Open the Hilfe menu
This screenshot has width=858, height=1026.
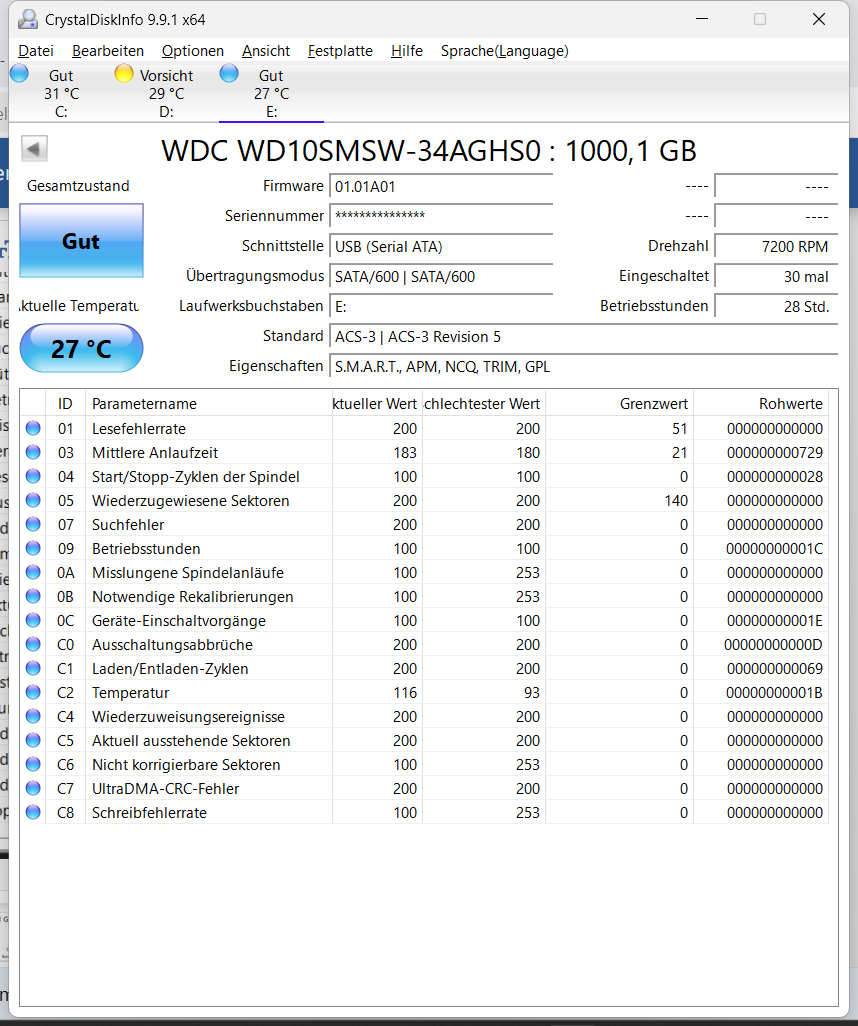coord(406,51)
